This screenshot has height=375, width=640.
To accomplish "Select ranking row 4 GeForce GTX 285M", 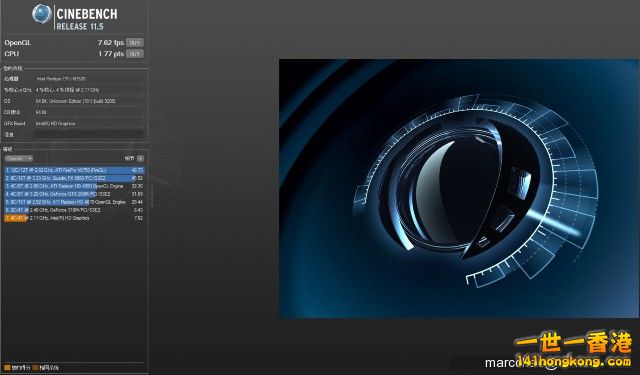I will pyautogui.click(x=74, y=194).
